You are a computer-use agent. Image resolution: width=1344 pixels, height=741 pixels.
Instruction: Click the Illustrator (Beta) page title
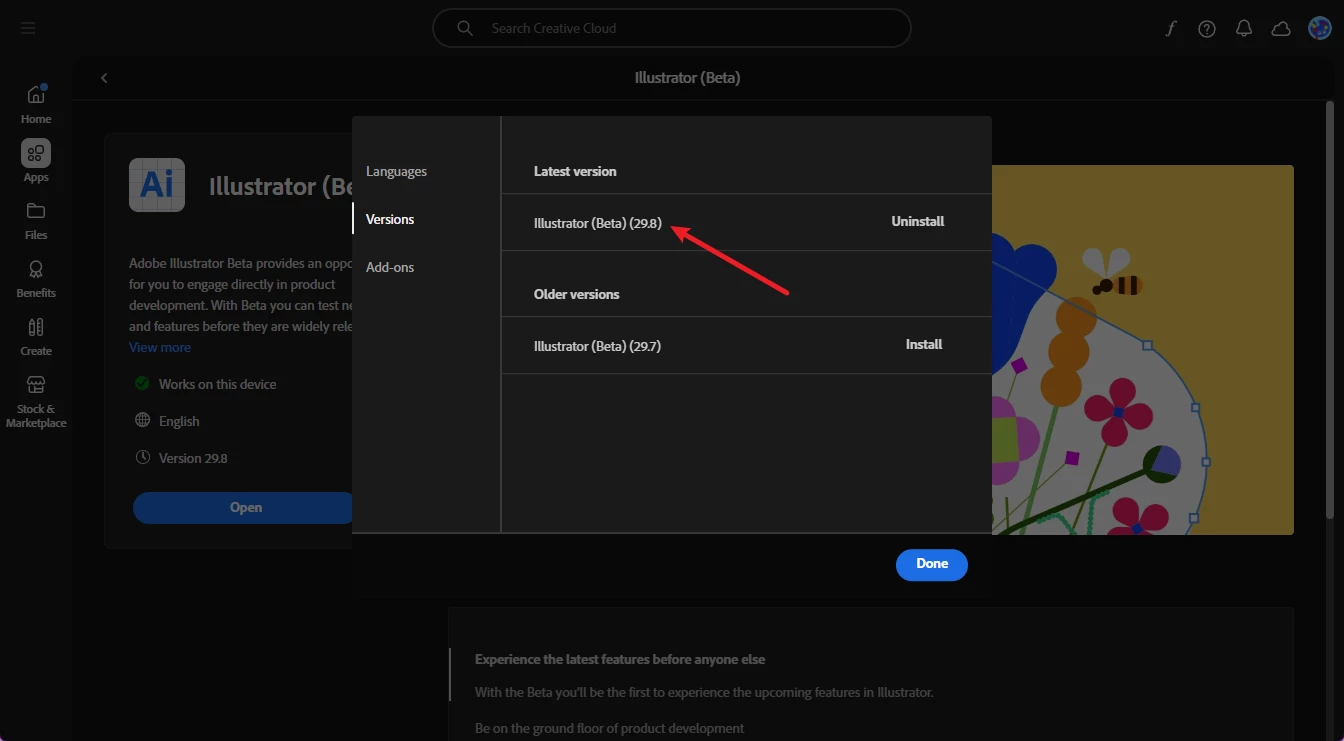[x=687, y=78]
